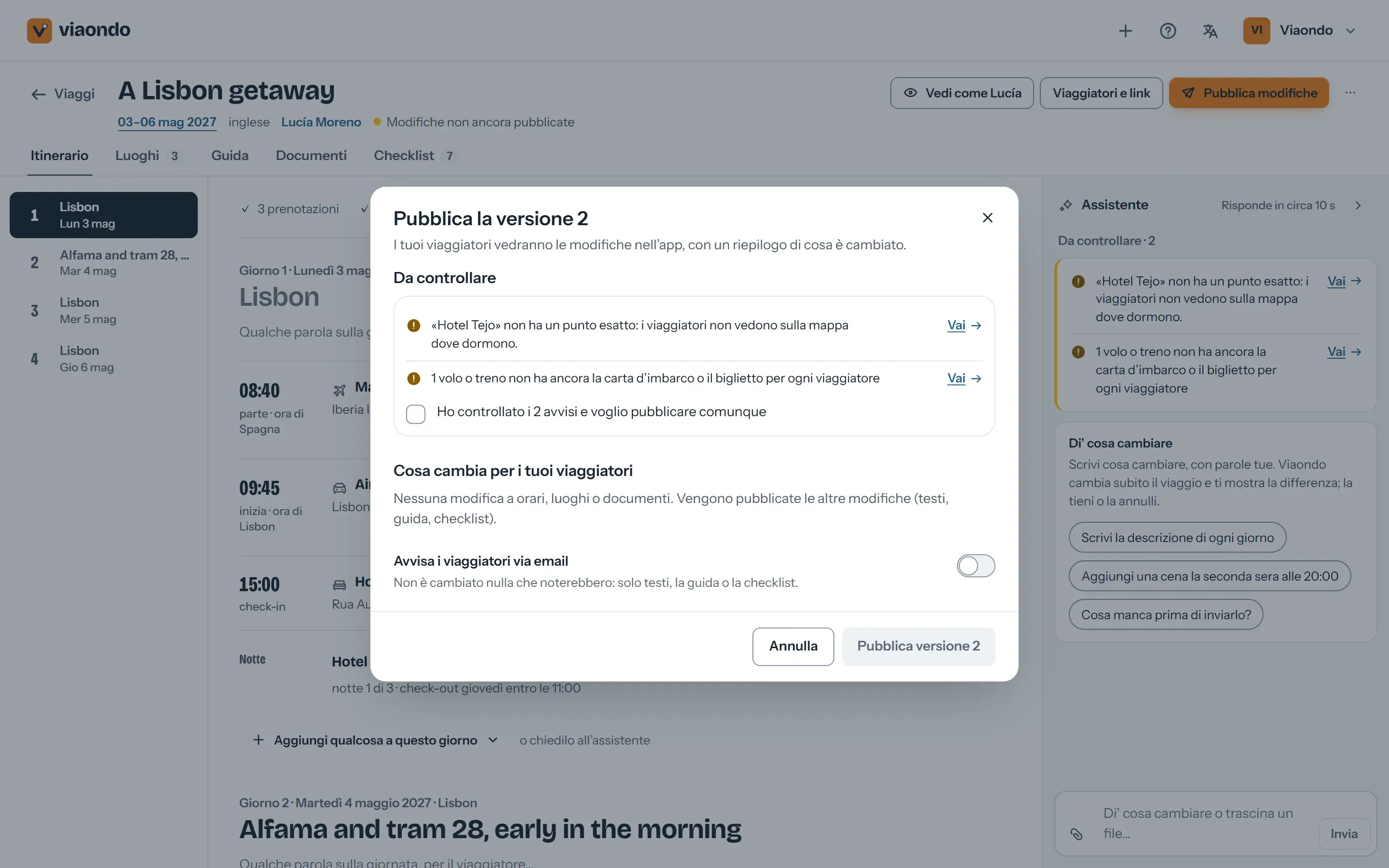The height and width of the screenshot is (868, 1389).
Task: Click the language translate icon
Action: point(1210,30)
